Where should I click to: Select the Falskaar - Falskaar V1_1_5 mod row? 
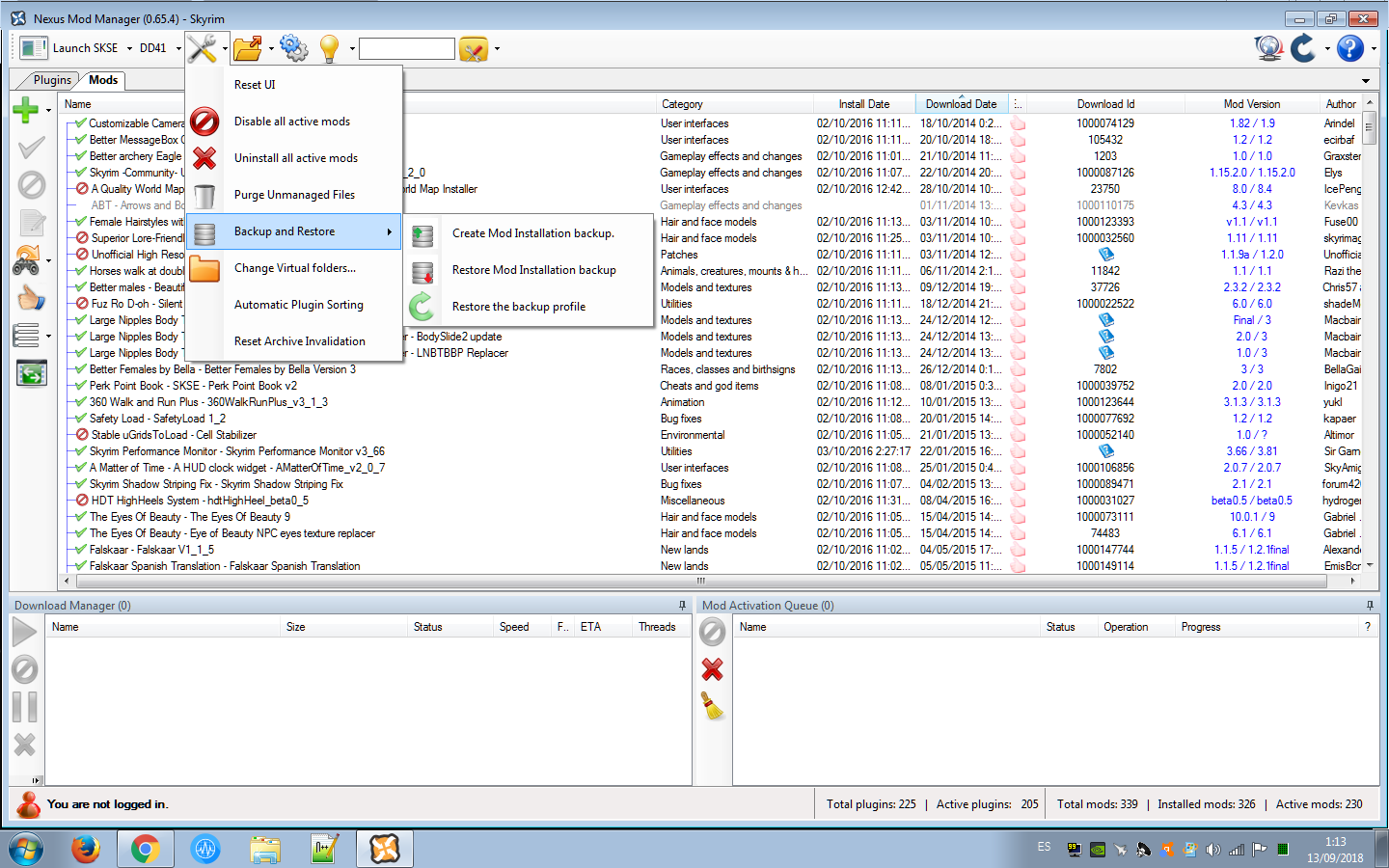[151, 550]
